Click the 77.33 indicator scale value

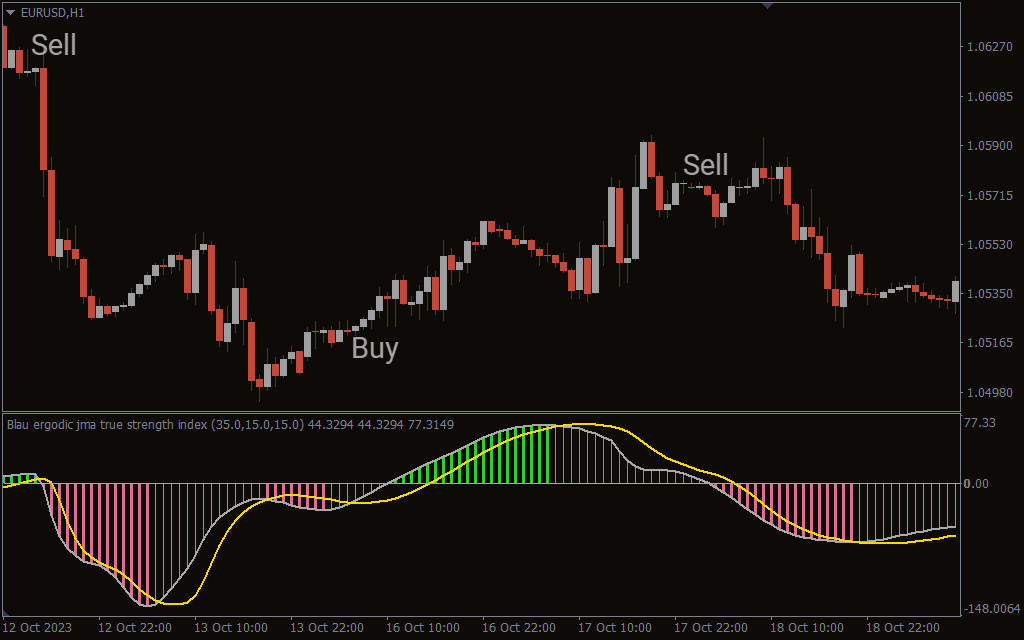point(978,424)
